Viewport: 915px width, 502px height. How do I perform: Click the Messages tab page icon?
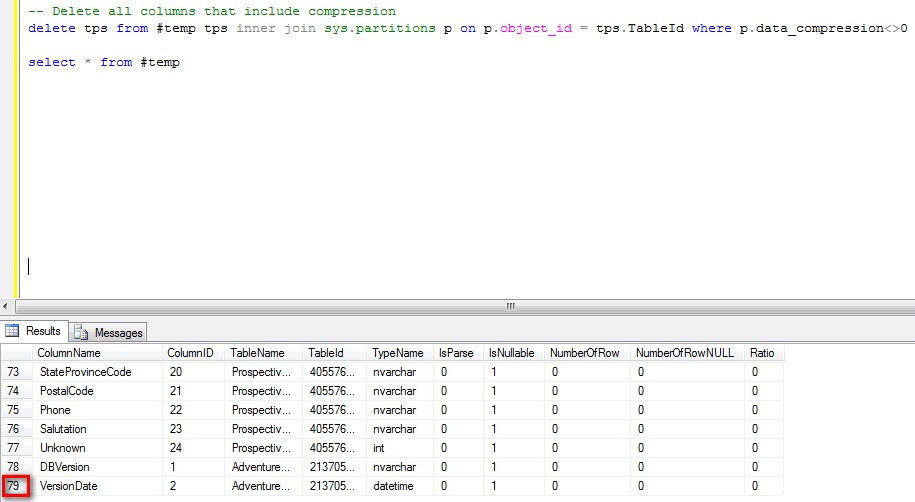[81, 332]
